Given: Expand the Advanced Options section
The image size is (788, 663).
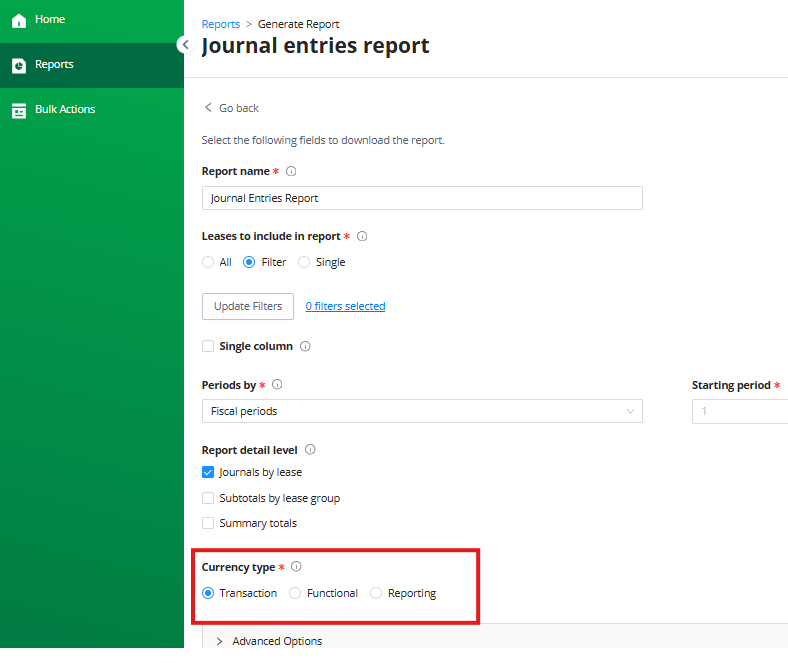Looking at the screenshot, I should click(x=270, y=641).
